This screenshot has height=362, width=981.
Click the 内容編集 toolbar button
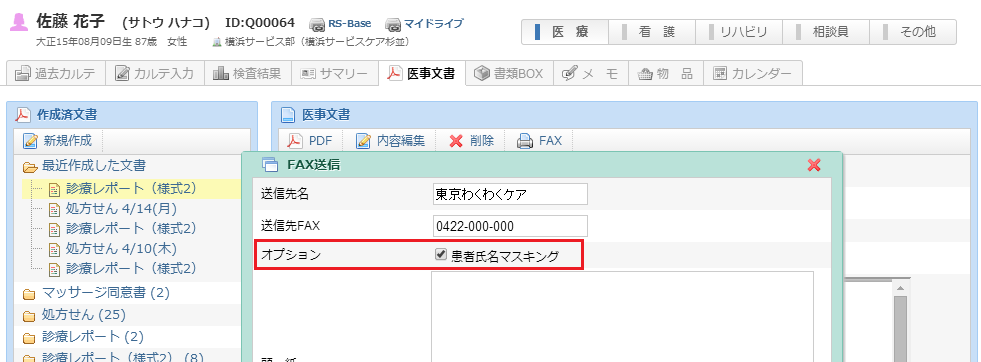pos(390,141)
